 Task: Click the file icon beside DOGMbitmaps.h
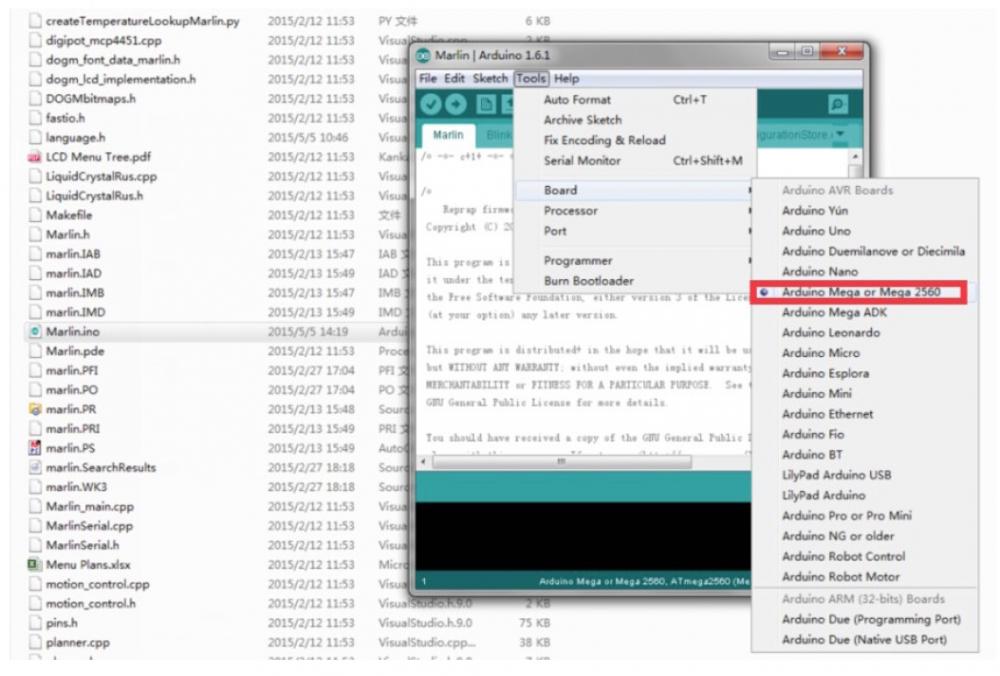click(x=35, y=99)
